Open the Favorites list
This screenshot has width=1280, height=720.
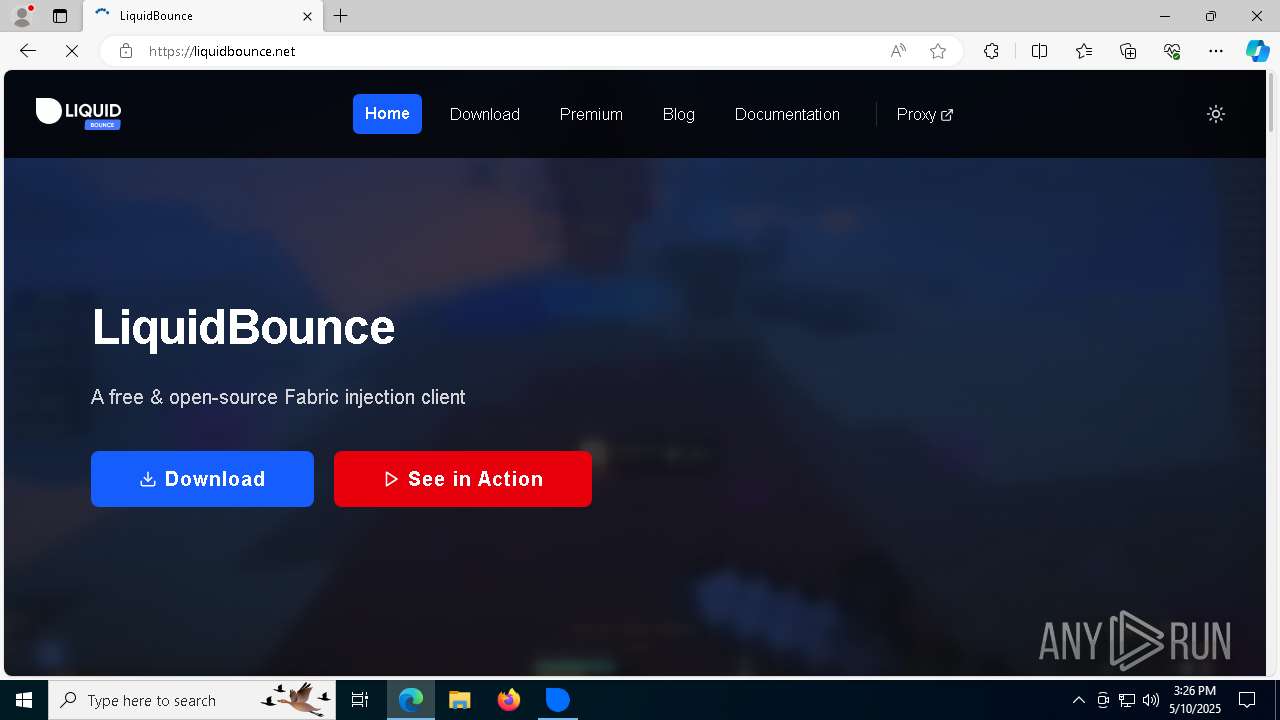pos(1084,51)
